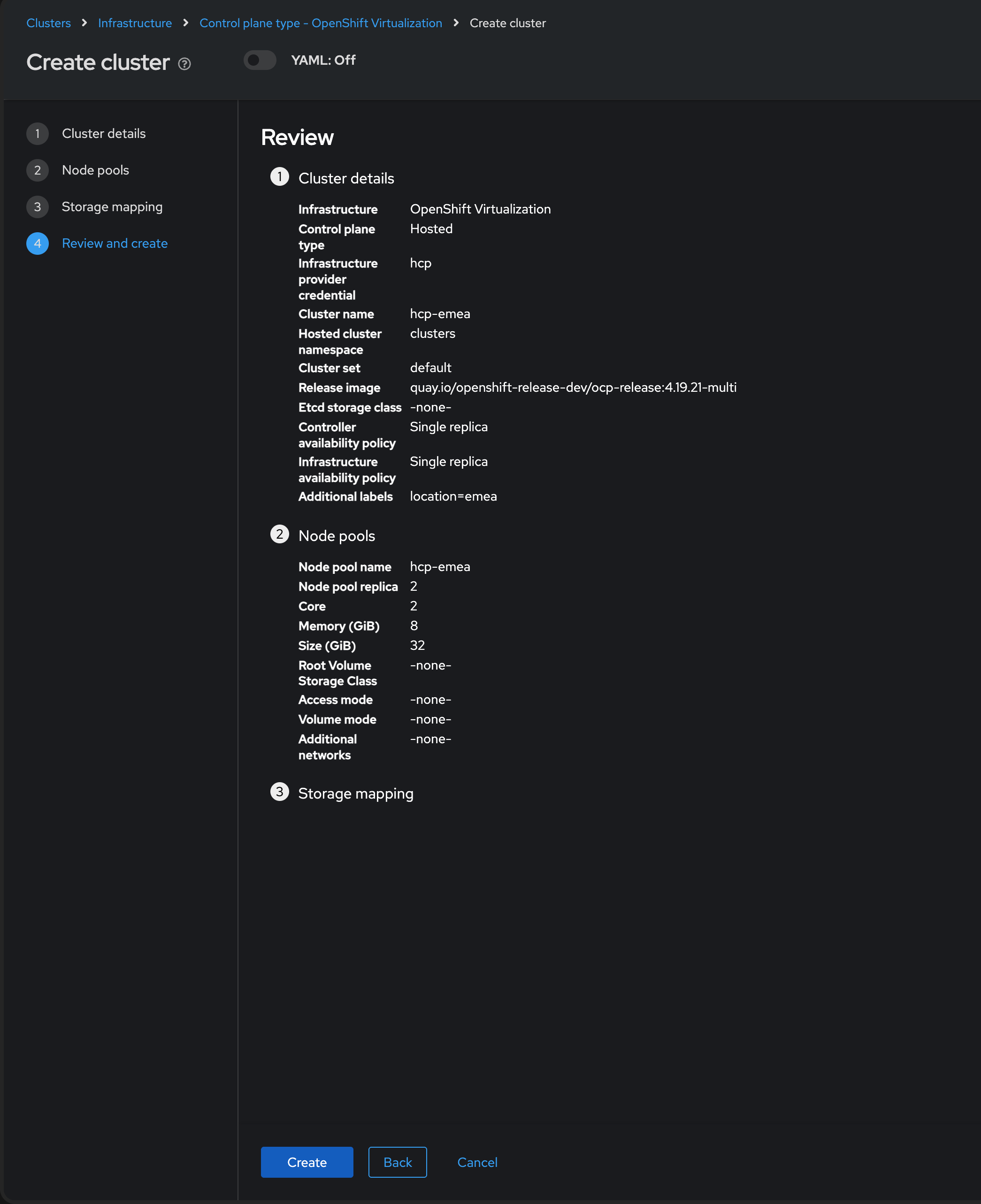
Task: Click the step 2 number badge in sidebar
Action: click(37, 171)
